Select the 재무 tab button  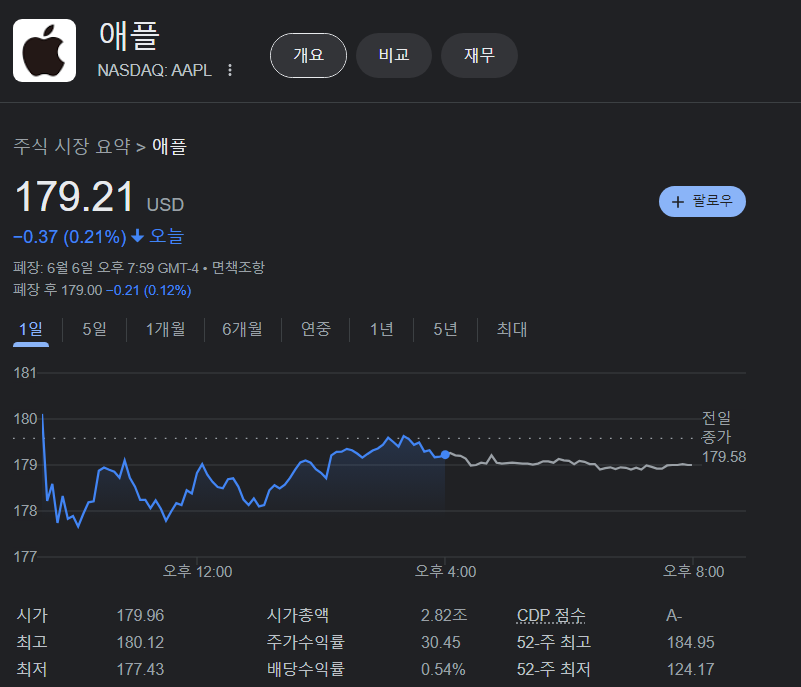[x=479, y=55]
